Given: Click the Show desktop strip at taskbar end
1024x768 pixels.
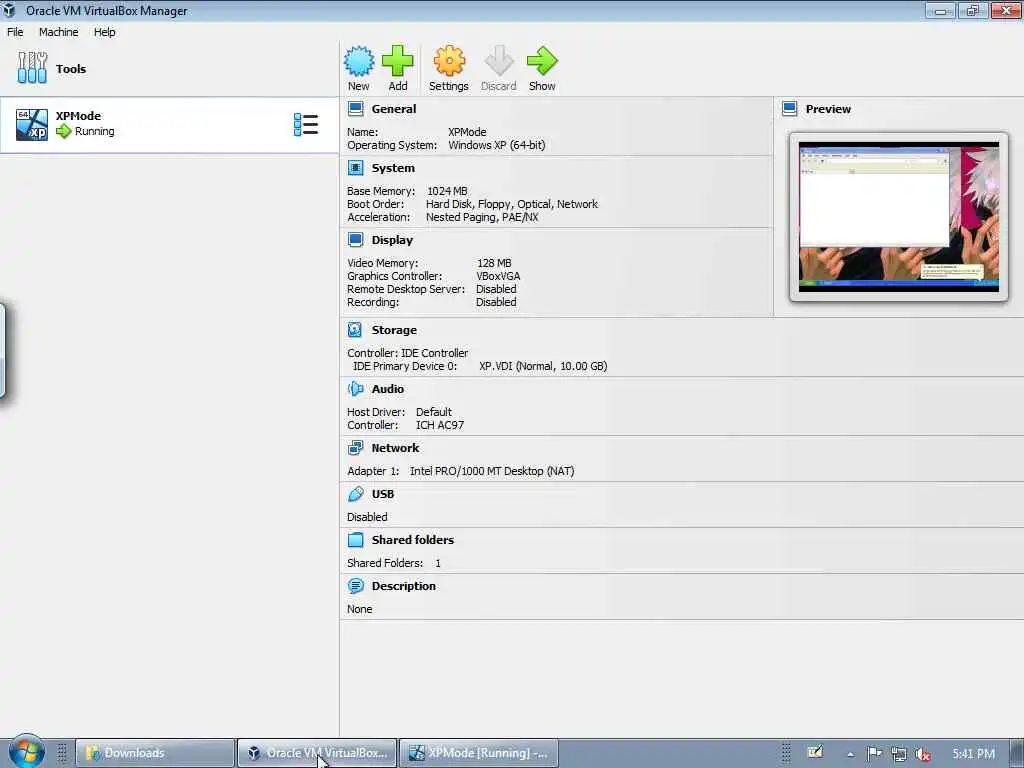Looking at the screenshot, I should 1017,753.
